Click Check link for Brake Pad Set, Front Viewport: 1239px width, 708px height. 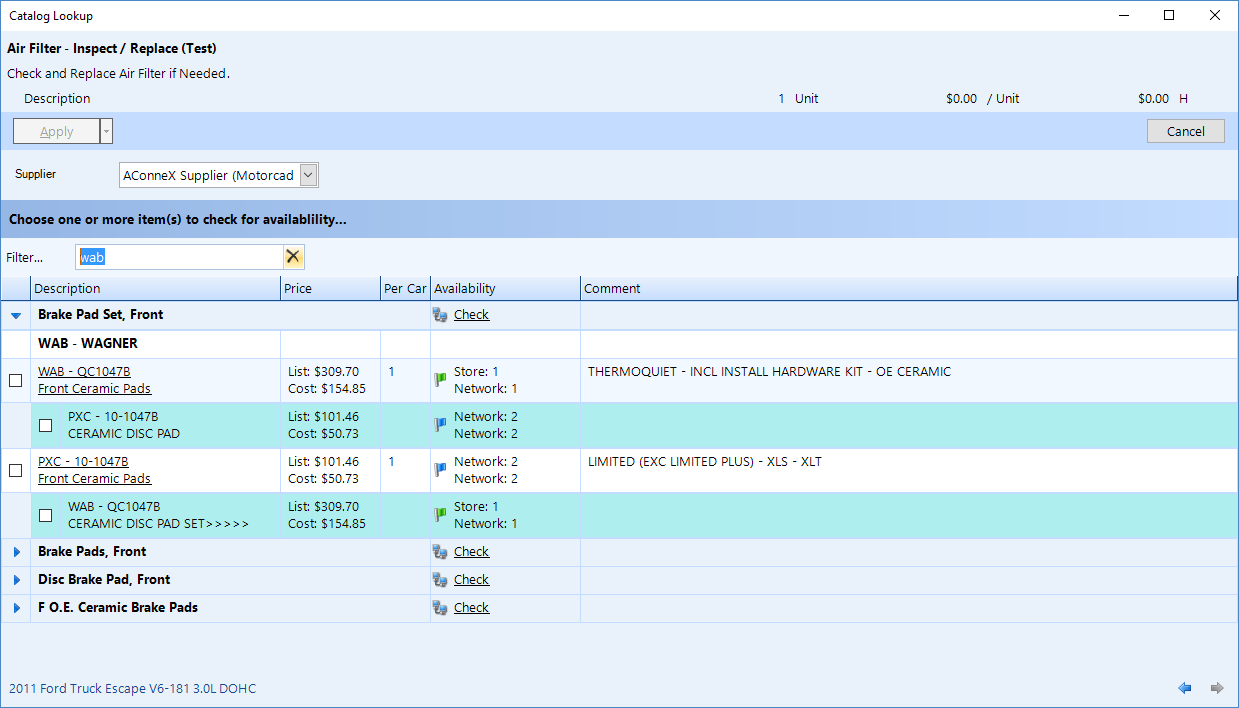point(471,315)
